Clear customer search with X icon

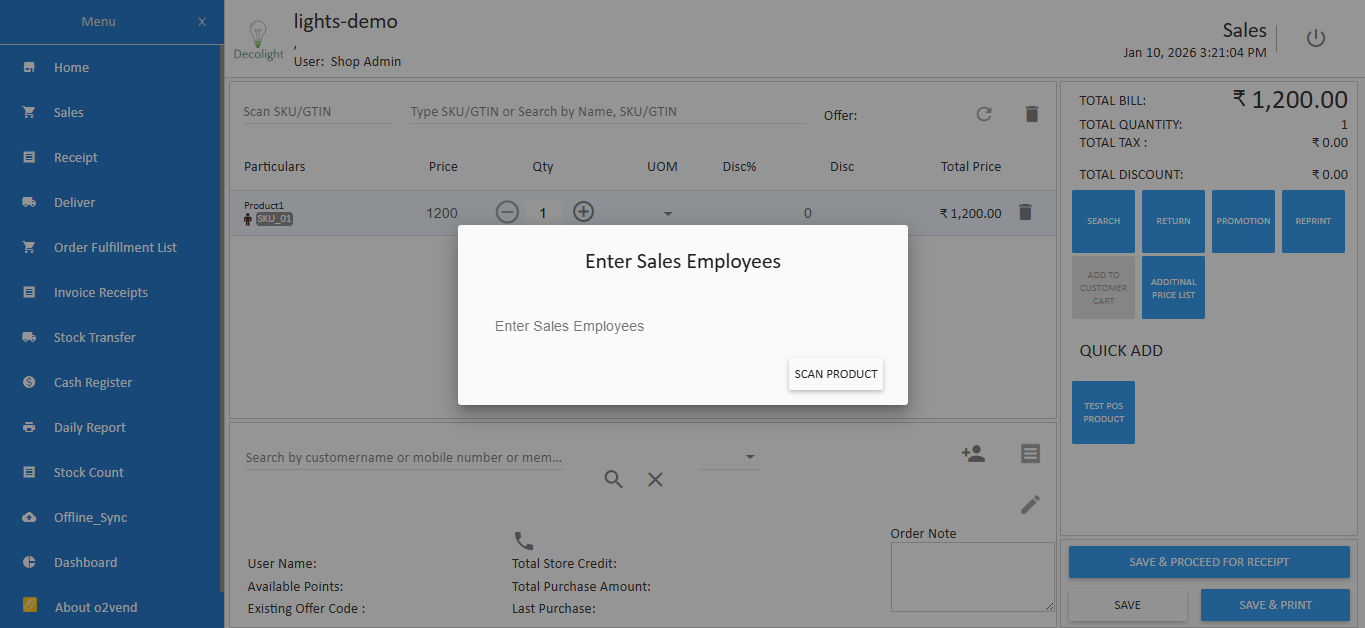655,480
